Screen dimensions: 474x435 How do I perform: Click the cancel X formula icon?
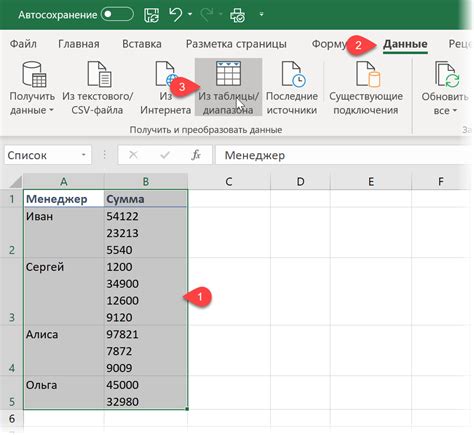click(x=133, y=155)
